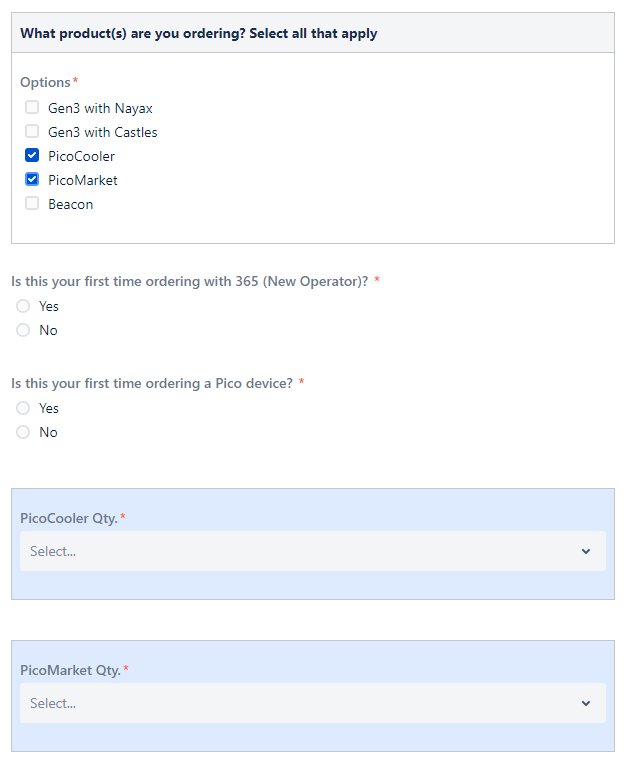Choose No for first time ordering with 365
The image size is (629, 766).
pyautogui.click(x=23, y=330)
